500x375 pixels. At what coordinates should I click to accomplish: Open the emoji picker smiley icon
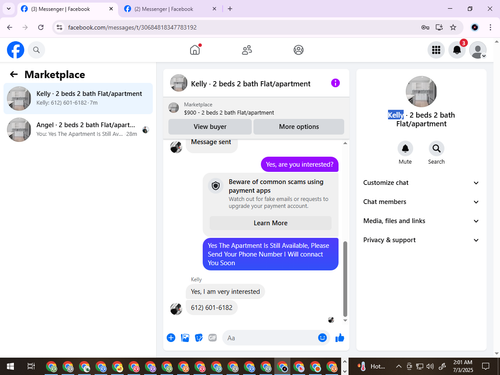322,338
